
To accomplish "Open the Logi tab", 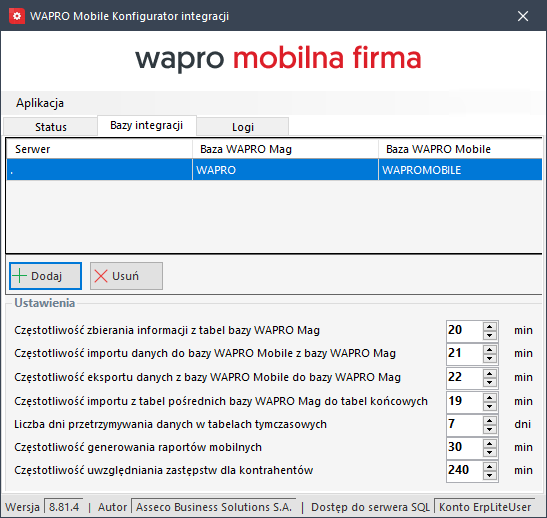I will coord(243,127).
